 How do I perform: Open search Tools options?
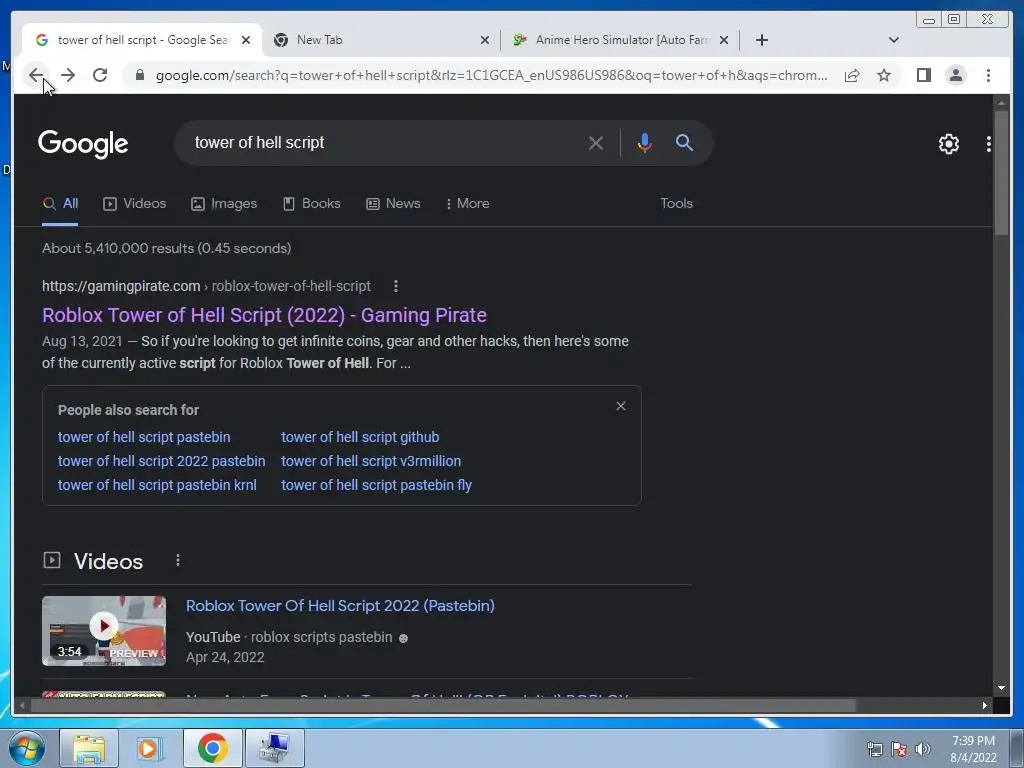(677, 204)
